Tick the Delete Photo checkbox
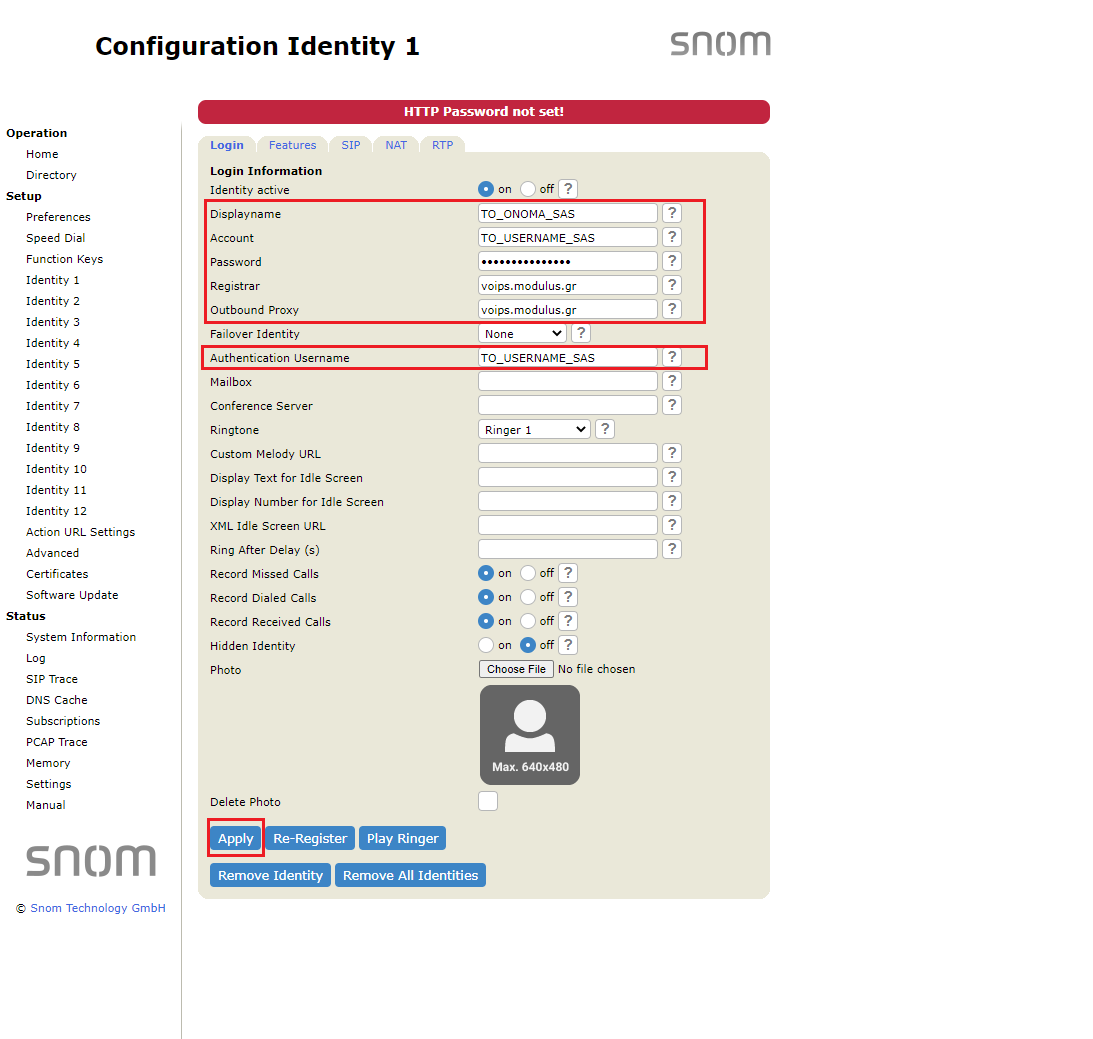The height and width of the screenshot is (1039, 1093). point(488,801)
